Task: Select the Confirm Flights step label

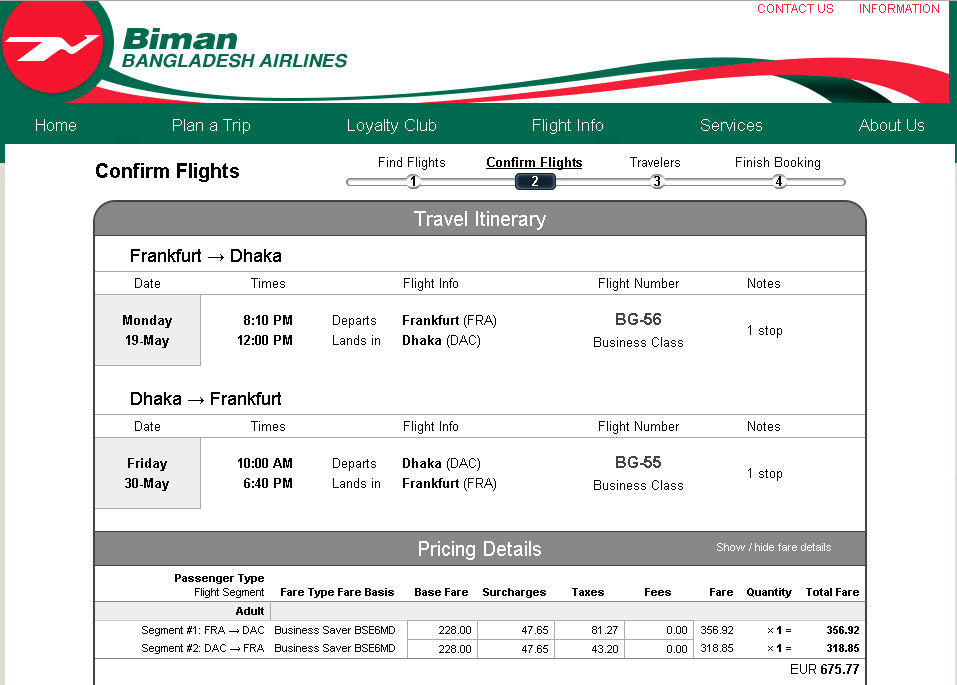Action: [534, 162]
